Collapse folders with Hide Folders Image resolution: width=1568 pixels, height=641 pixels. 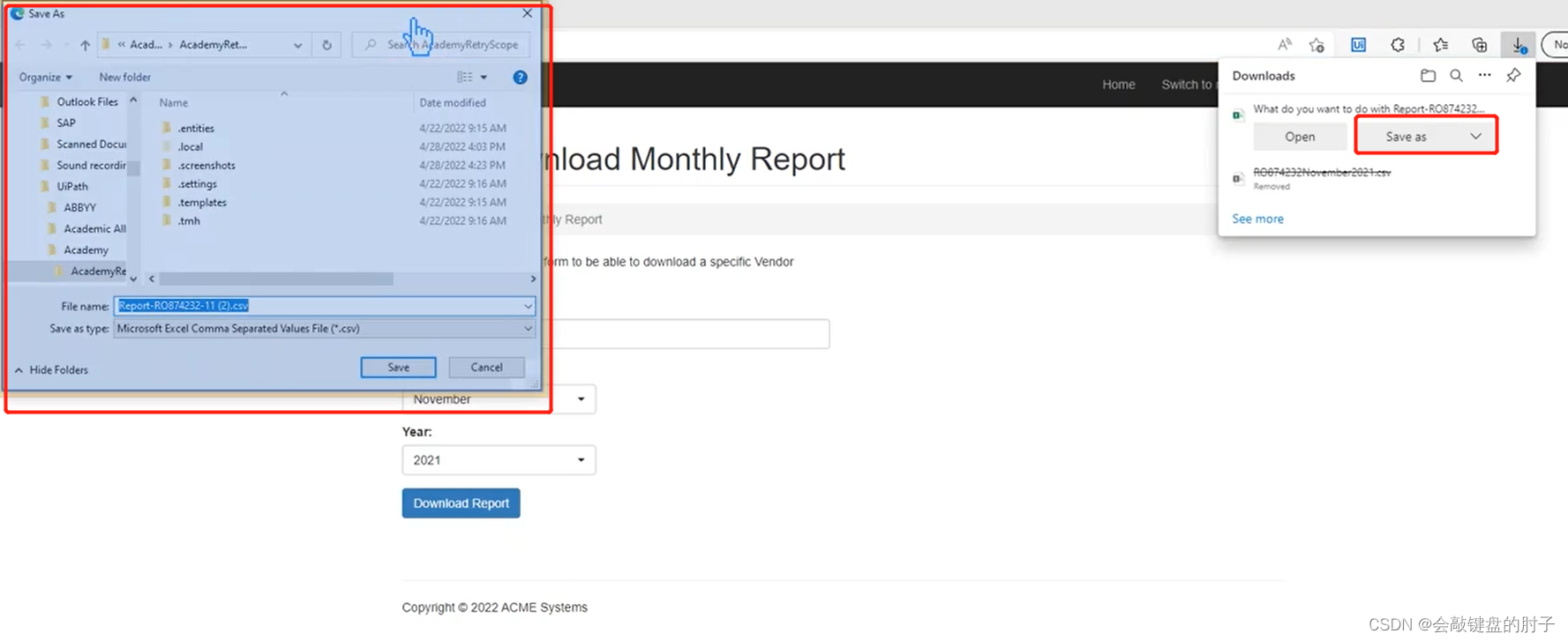(x=51, y=370)
